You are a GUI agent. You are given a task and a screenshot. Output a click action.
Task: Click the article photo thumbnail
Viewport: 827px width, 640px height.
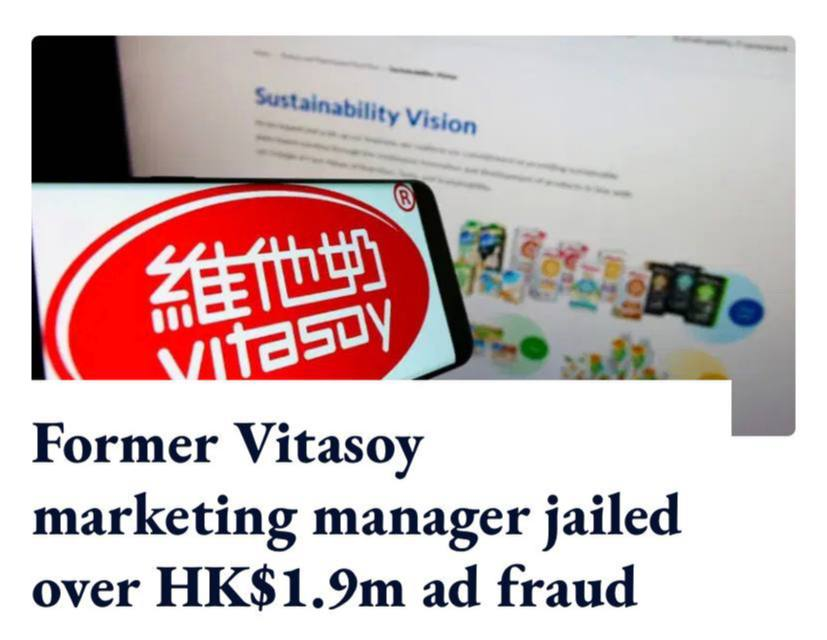[x=413, y=235]
